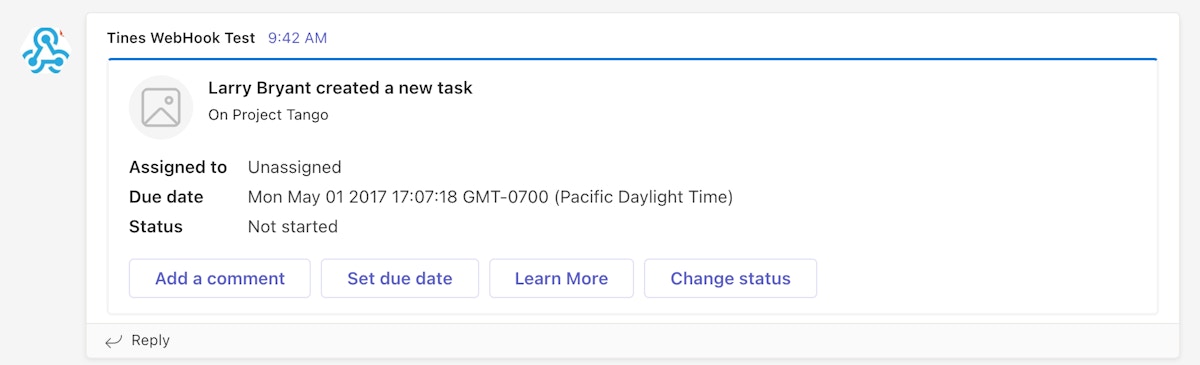Click the reply bar area
This screenshot has width=1200, height=365.
tap(633, 341)
